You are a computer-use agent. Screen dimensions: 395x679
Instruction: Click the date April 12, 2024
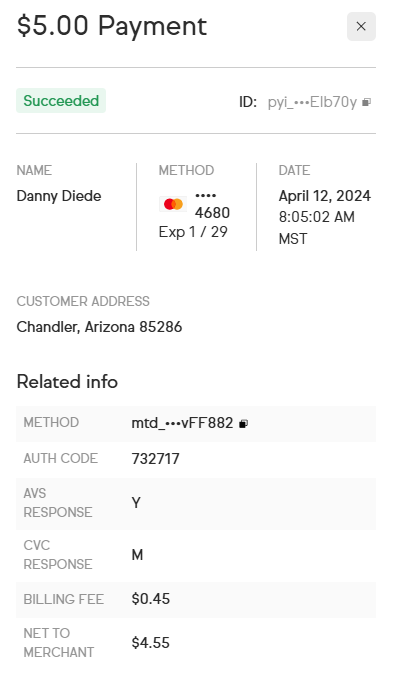(x=324, y=196)
